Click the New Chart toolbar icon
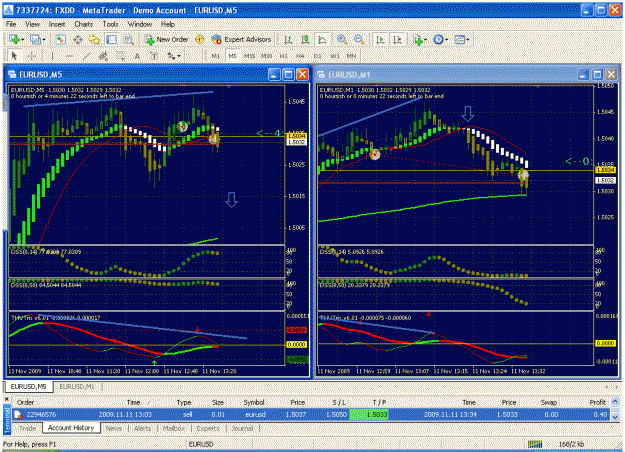This screenshot has height=452, width=625. pyautogui.click(x=14, y=39)
